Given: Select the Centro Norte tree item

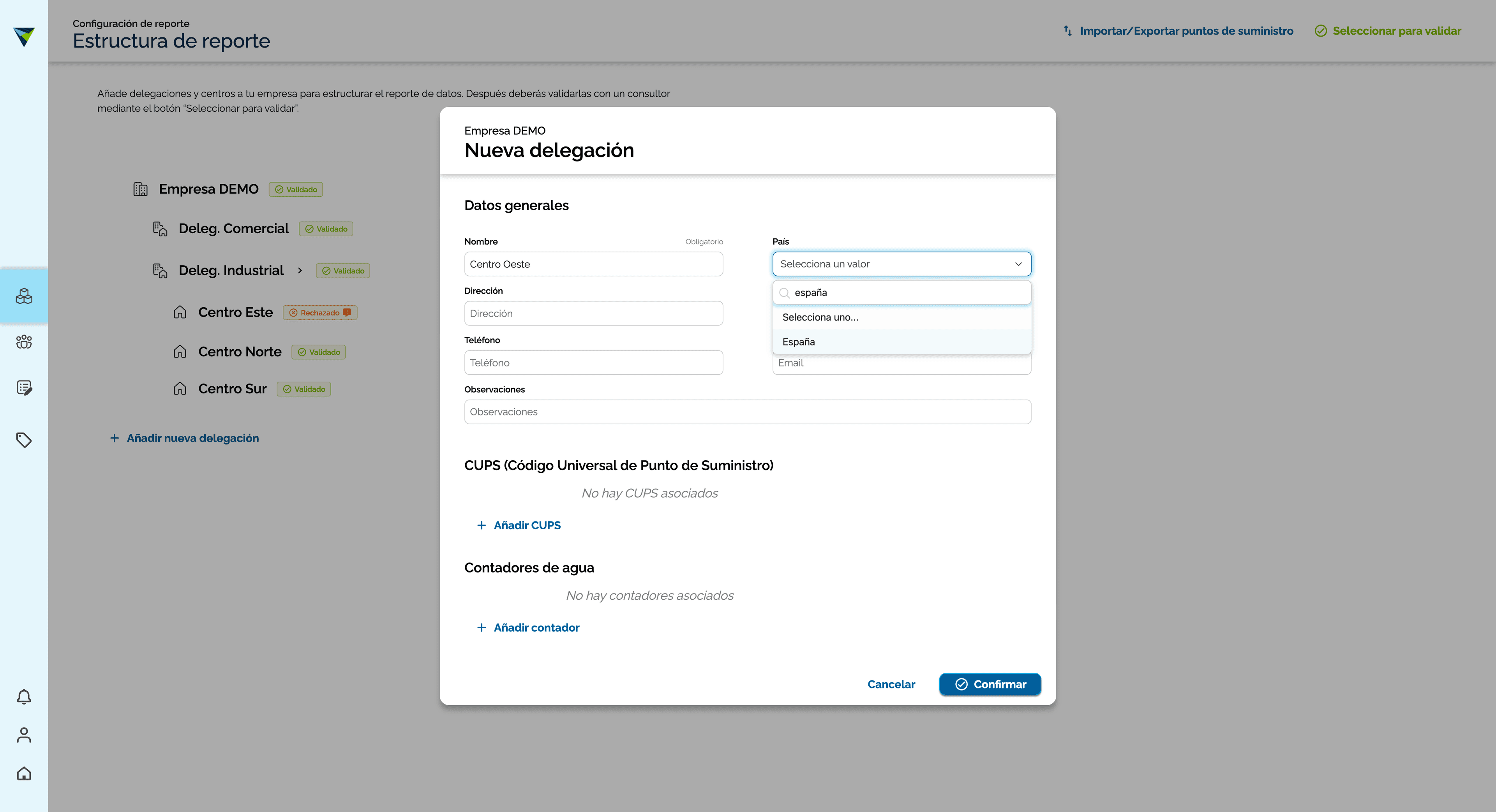Looking at the screenshot, I should [239, 352].
